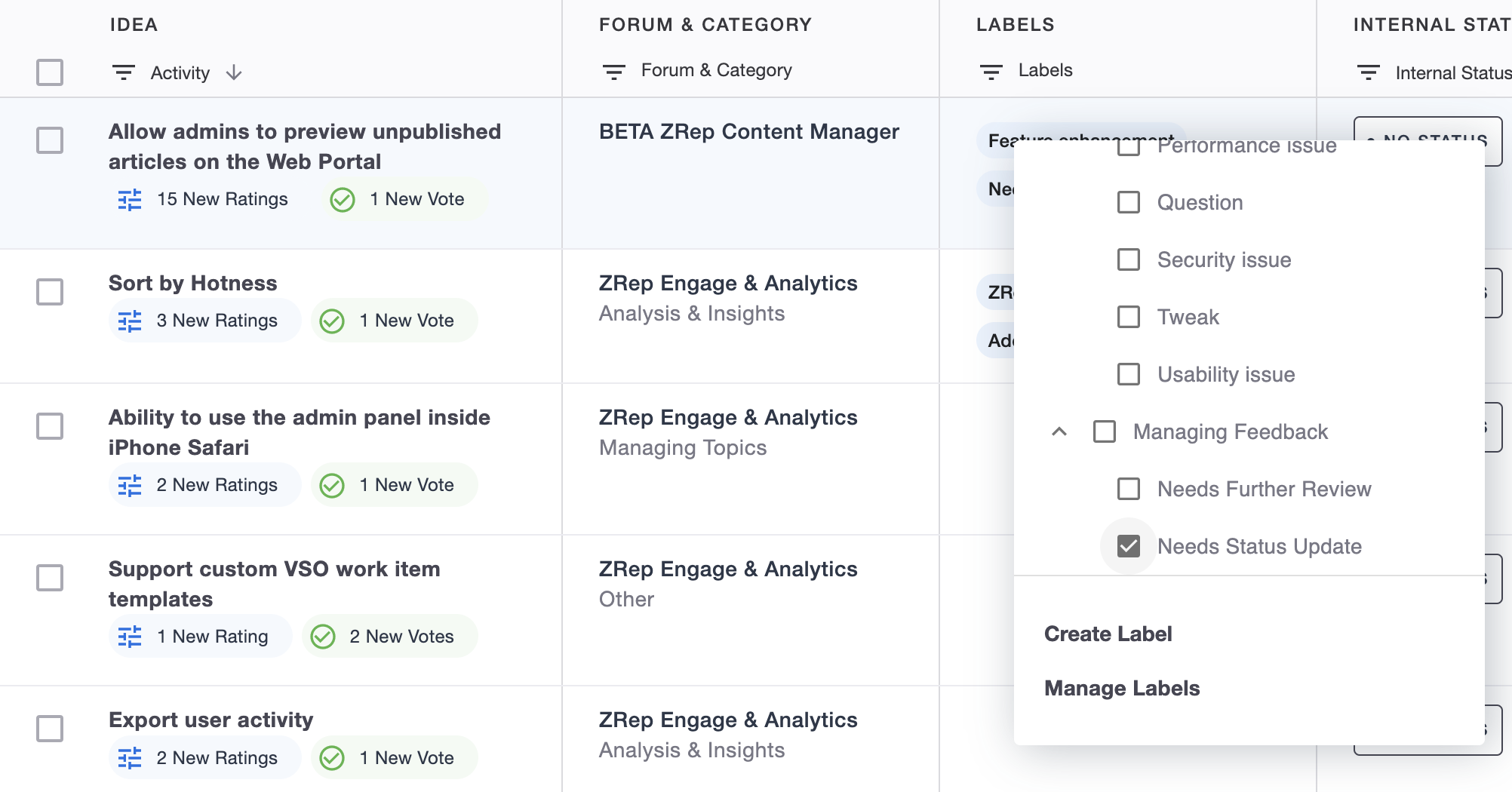The height and width of the screenshot is (792, 1512).
Task: Check the Security issue label
Action: coord(1128,259)
